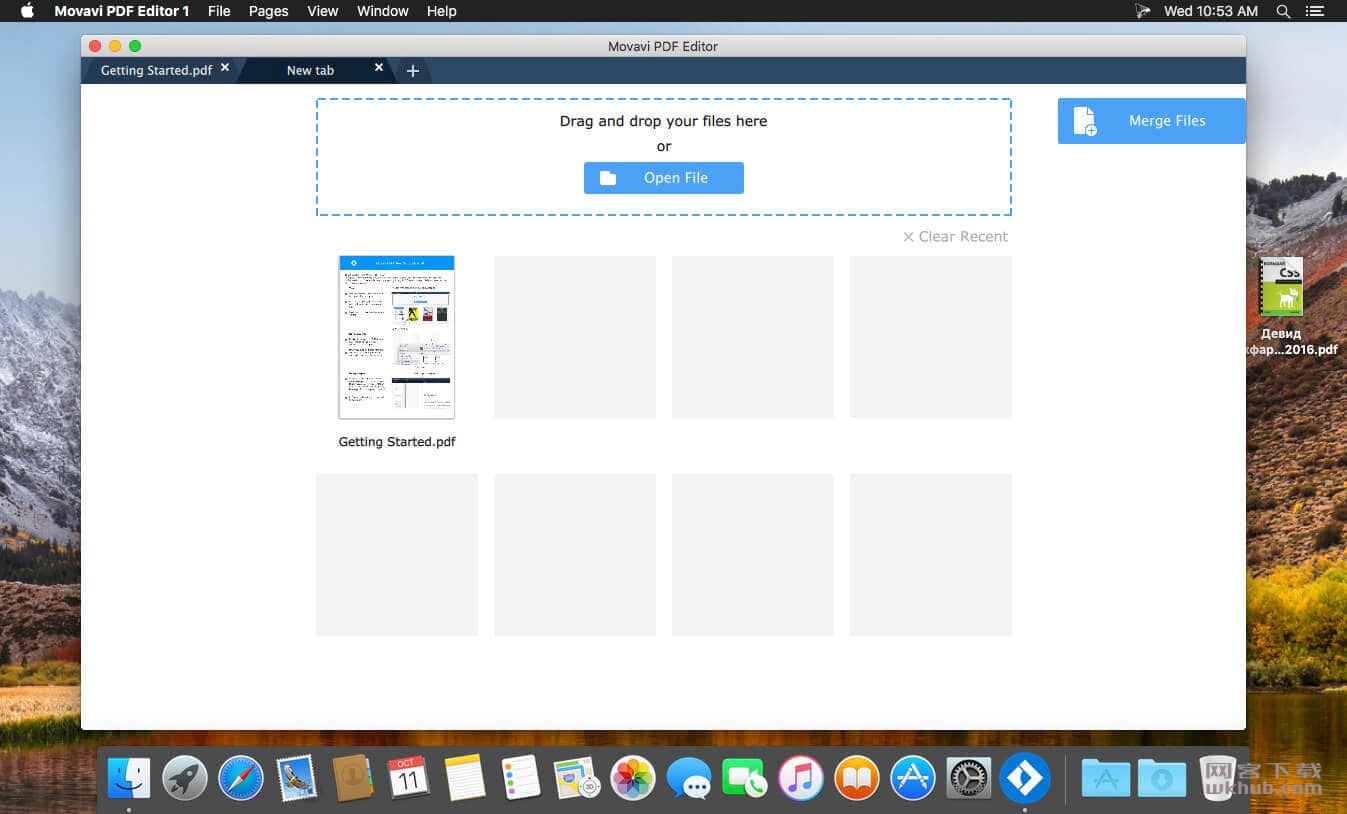Click Movavi PDF Editor dock icon
Image resolution: width=1347 pixels, height=814 pixels.
tap(1024, 777)
